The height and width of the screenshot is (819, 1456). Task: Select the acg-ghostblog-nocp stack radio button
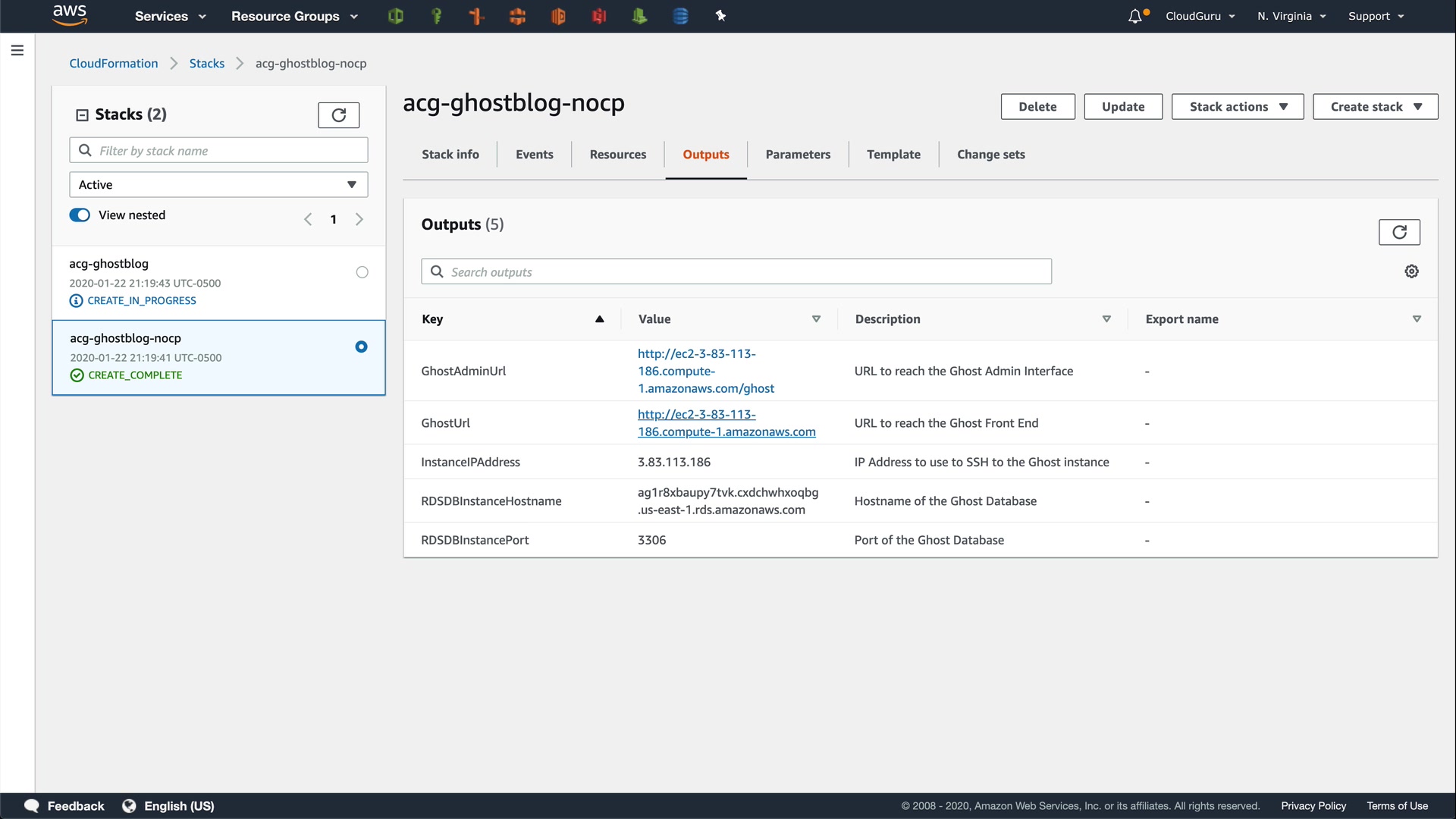[361, 347]
